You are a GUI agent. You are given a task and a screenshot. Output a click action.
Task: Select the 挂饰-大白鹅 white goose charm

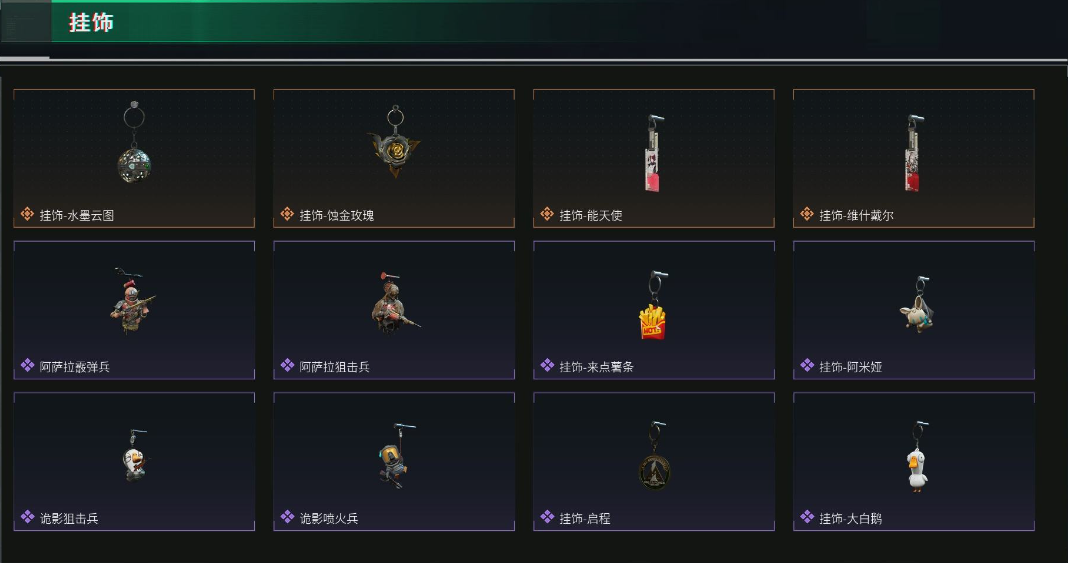pos(914,462)
